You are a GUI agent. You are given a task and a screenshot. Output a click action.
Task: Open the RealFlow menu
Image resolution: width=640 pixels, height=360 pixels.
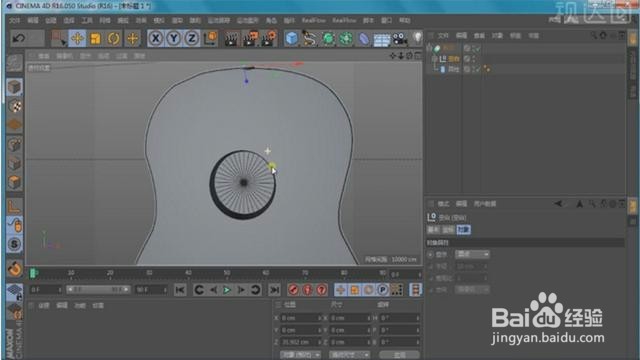(x=313, y=20)
